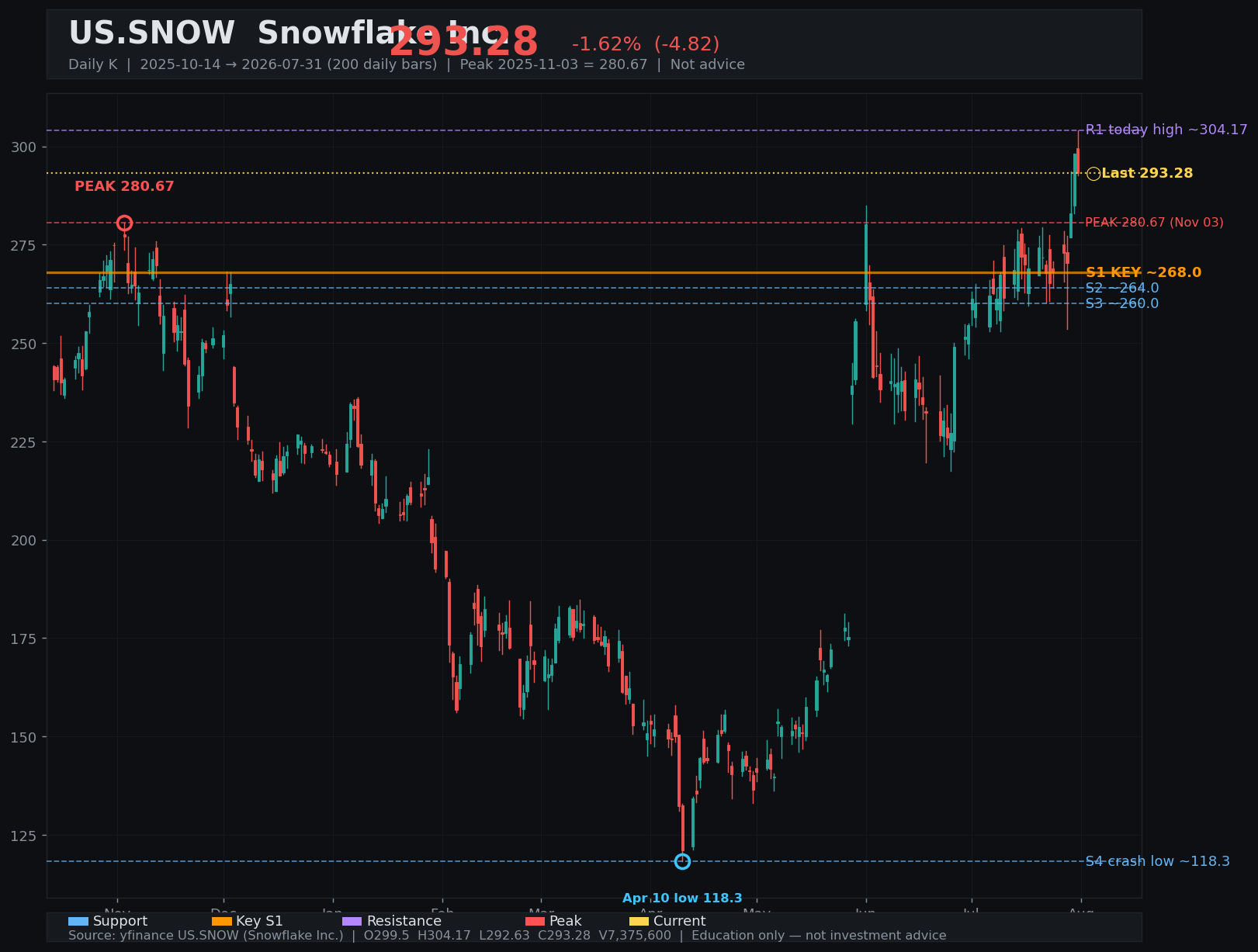Click "Source: yfinance" in the footer
Image resolution: width=1258 pixels, height=952 pixels.
(x=121, y=936)
